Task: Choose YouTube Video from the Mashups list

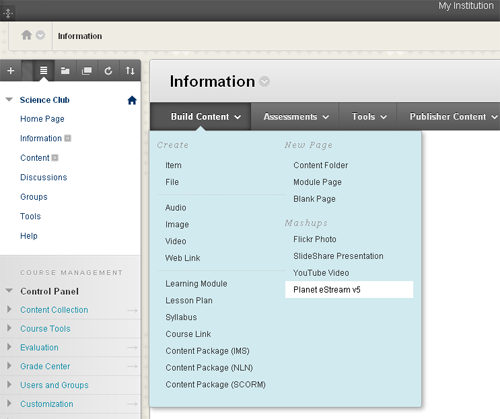Action: click(321, 273)
